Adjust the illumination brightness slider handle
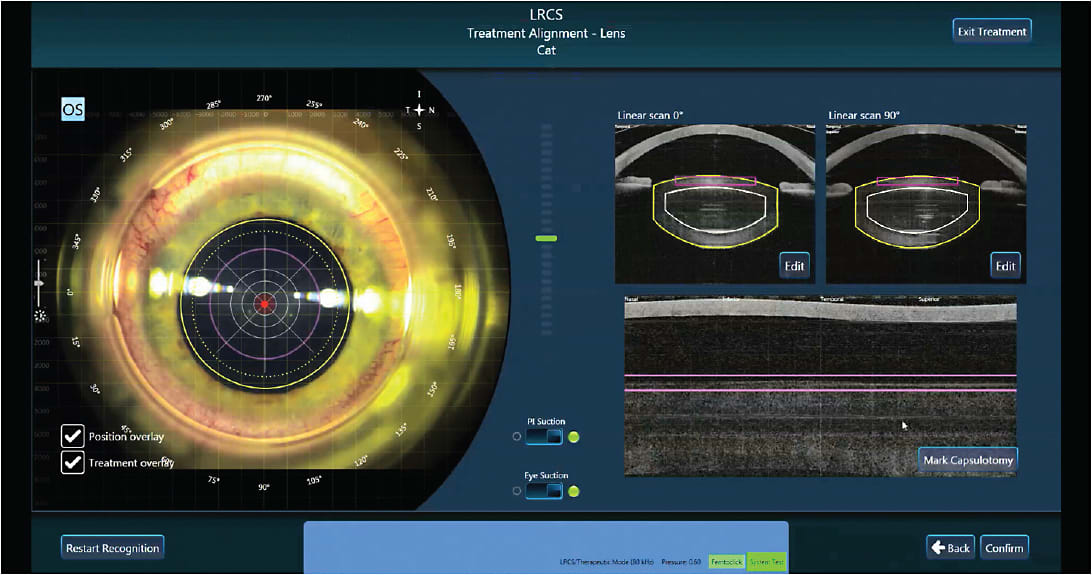This screenshot has height=575, width=1092. tap(40, 283)
